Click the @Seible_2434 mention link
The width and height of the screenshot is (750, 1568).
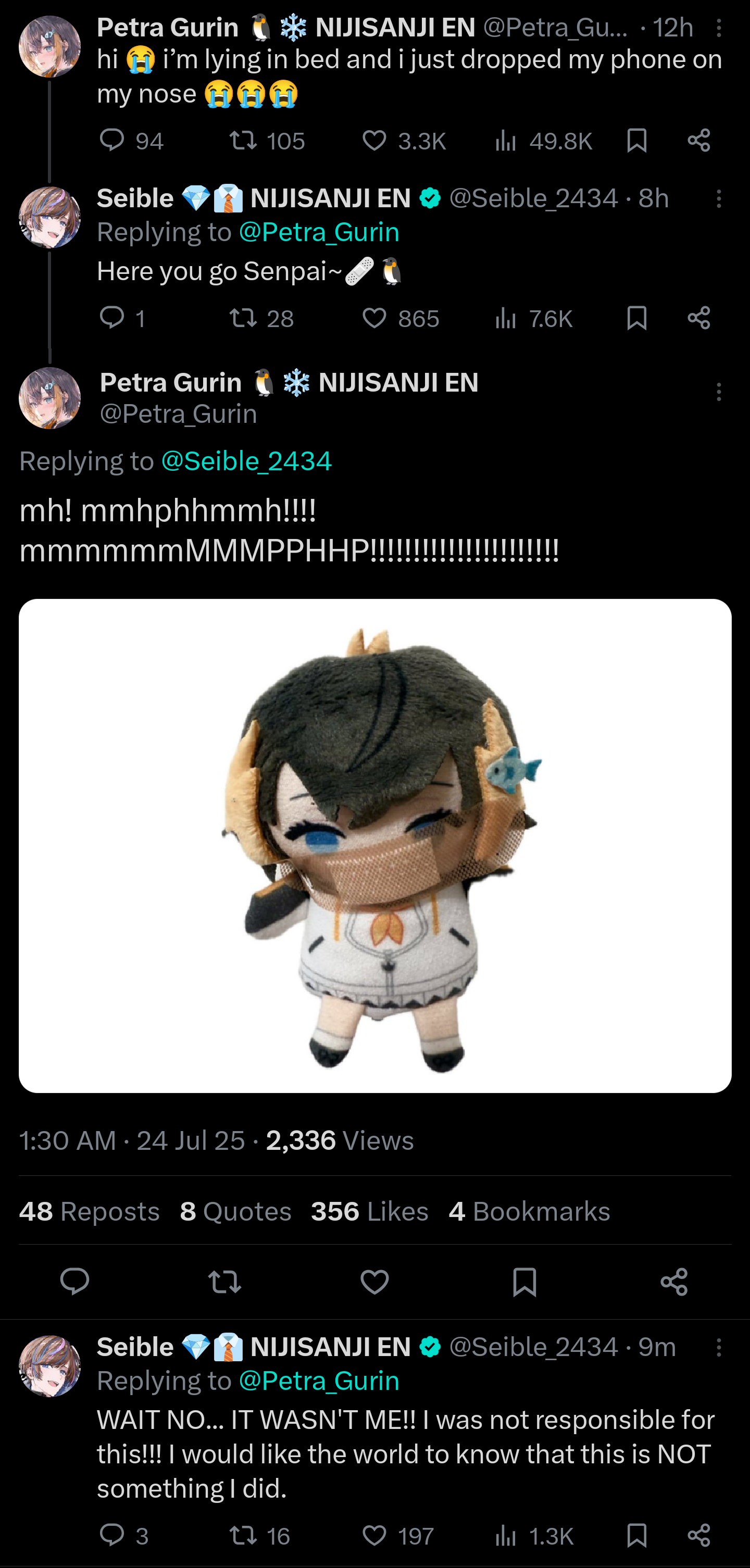(246, 461)
